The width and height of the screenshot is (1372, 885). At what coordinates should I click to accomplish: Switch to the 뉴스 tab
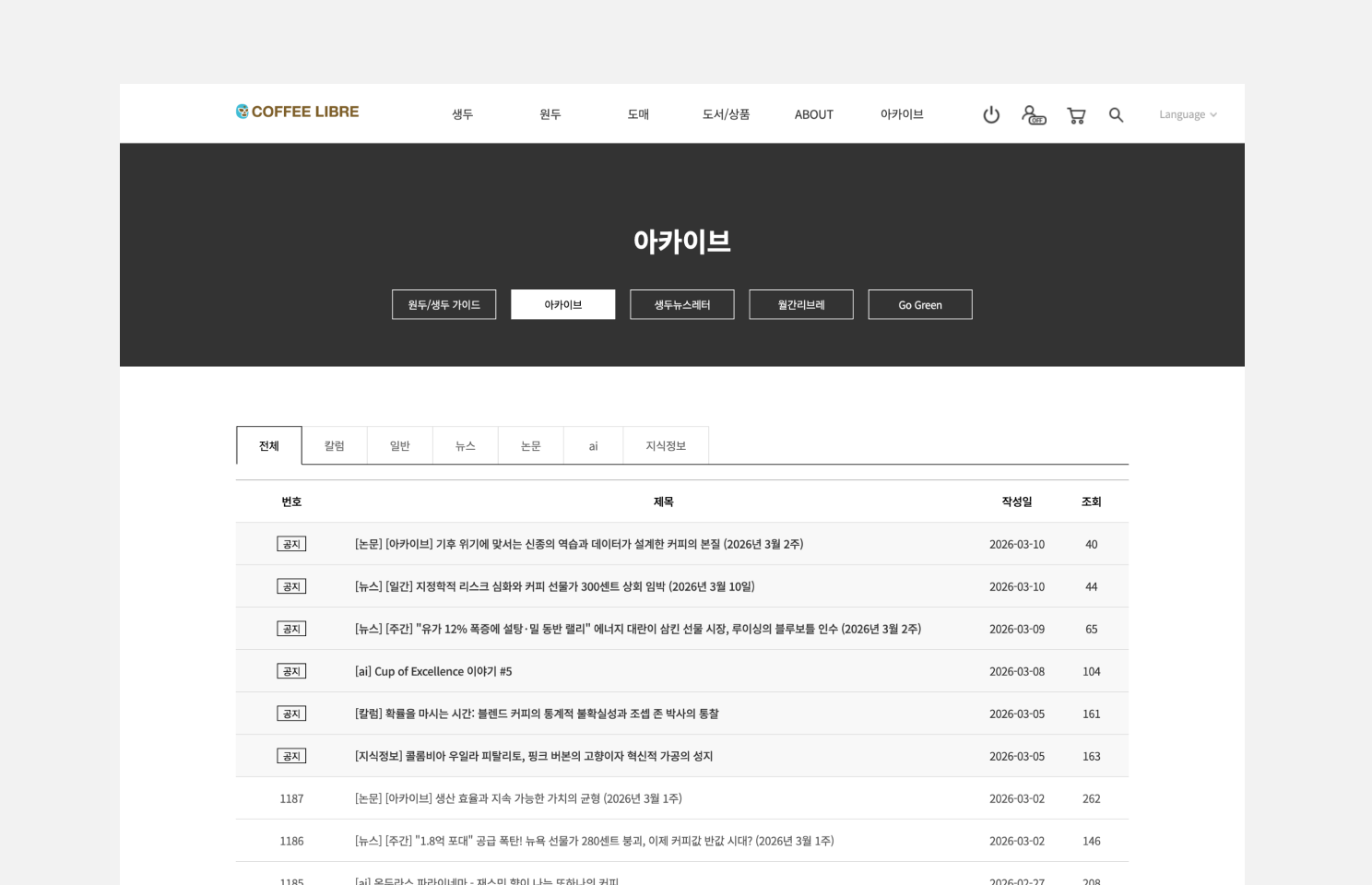[465, 445]
